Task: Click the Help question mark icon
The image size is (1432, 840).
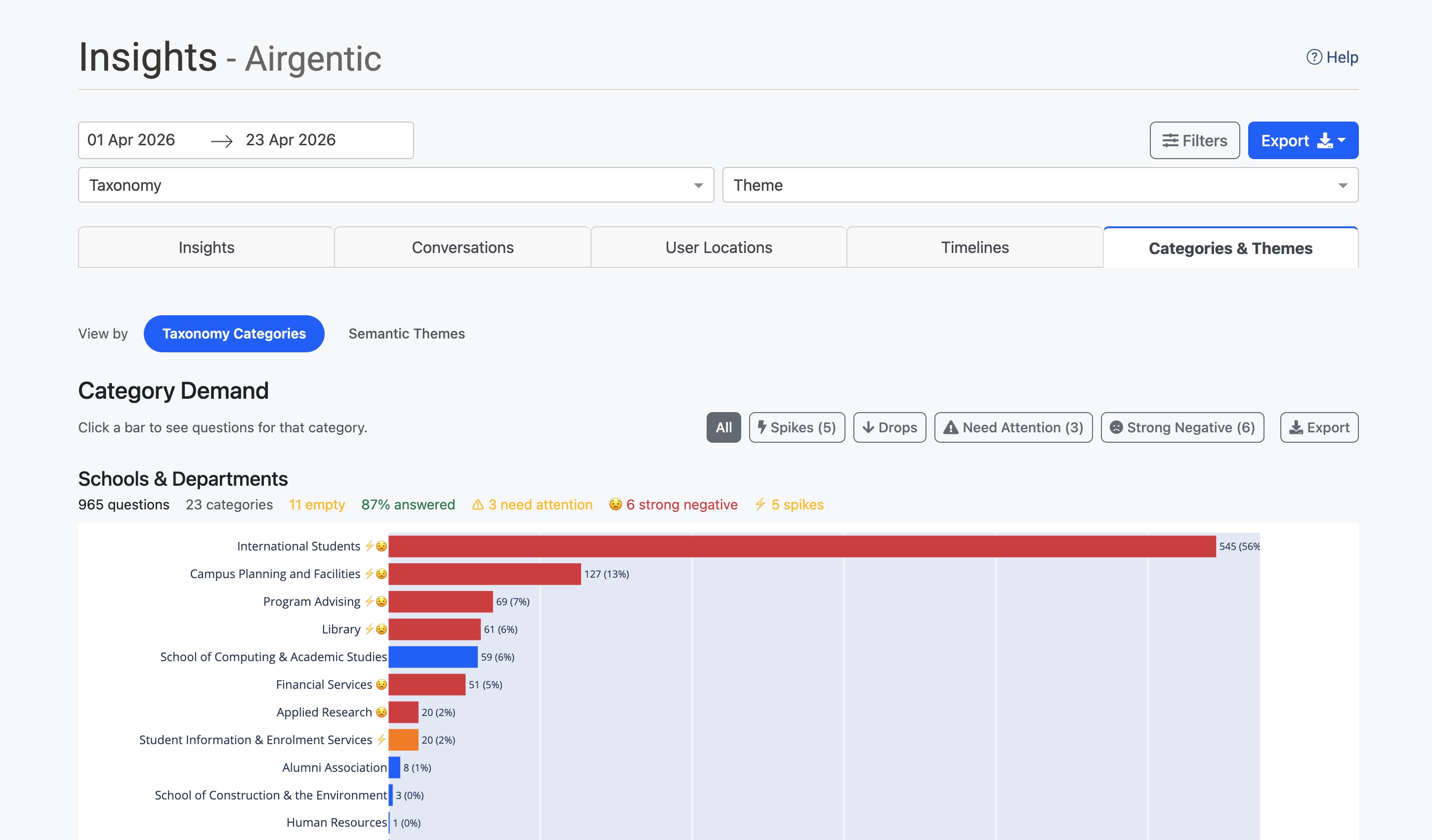Action: pyautogui.click(x=1314, y=57)
